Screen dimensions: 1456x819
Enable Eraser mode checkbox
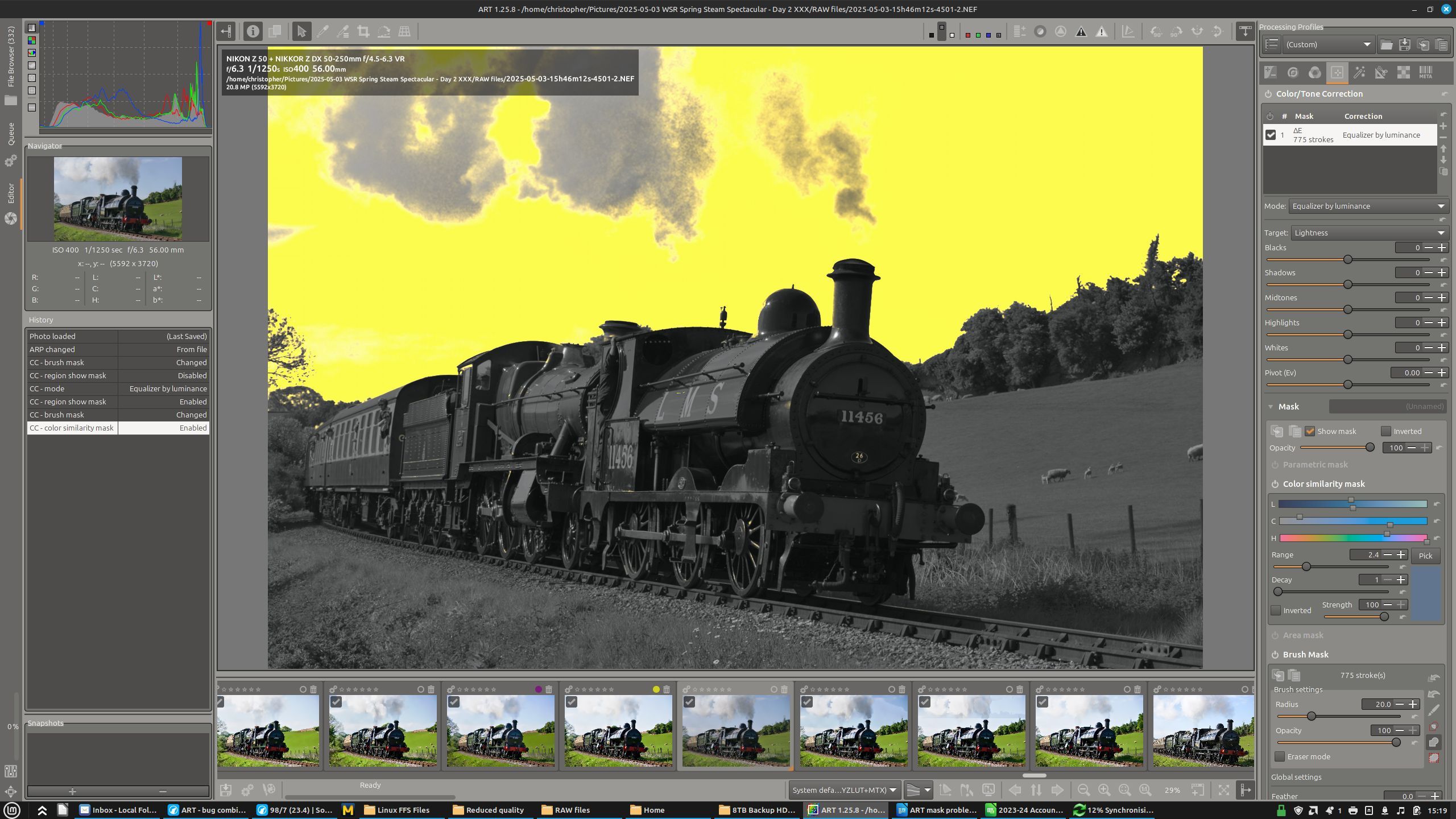[x=1280, y=756]
